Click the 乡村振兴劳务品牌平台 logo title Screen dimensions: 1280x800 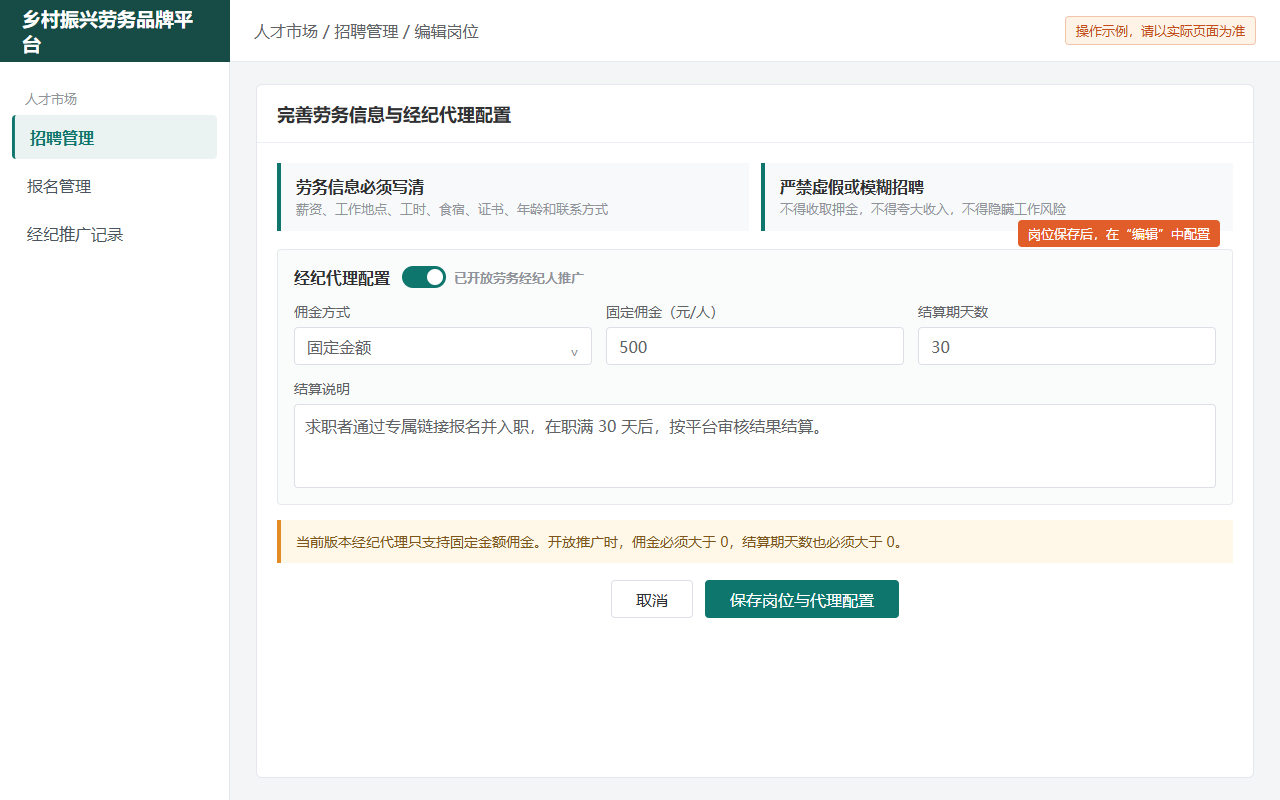point(108,31)
